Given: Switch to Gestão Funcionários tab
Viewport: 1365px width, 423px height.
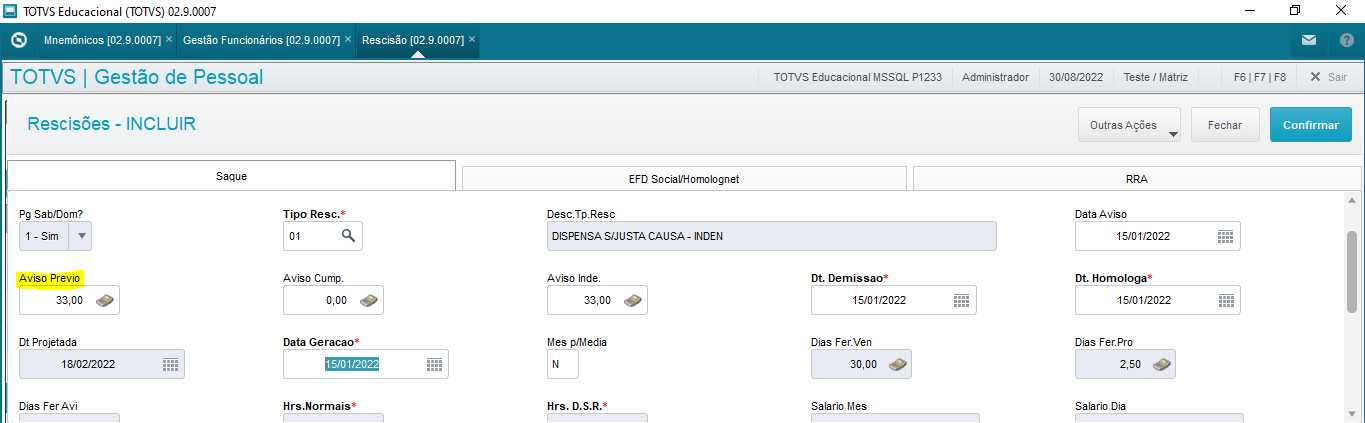Looking at the screenshot, I should click(261, 40).
